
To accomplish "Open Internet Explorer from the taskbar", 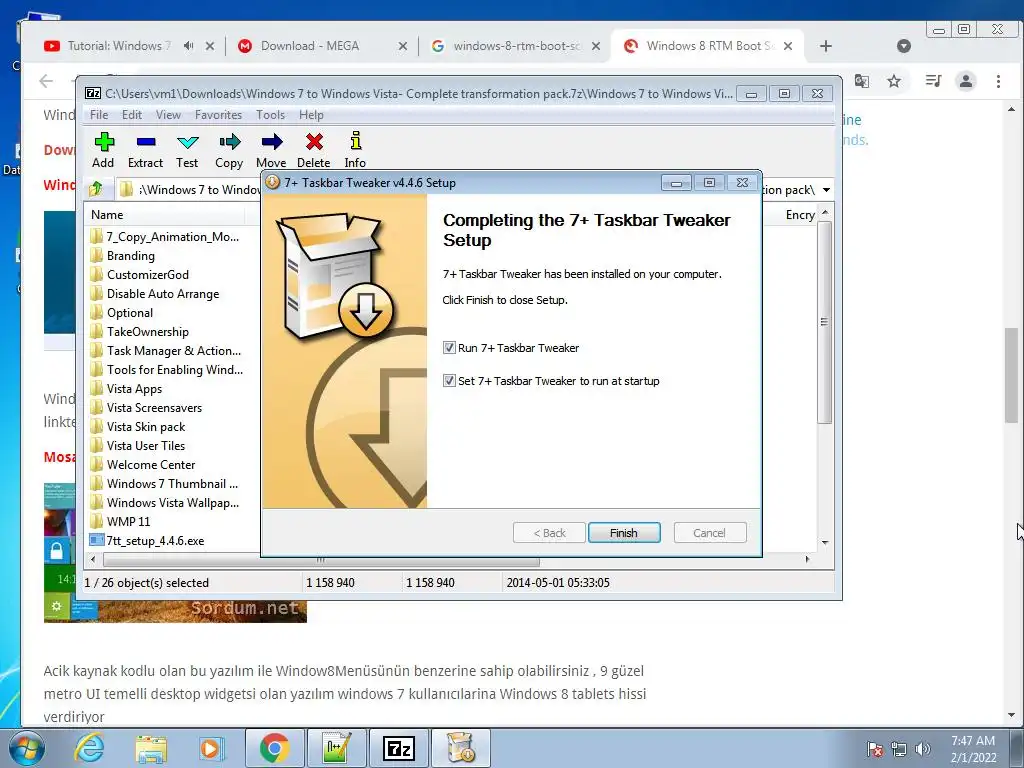I will coord(88,748).
